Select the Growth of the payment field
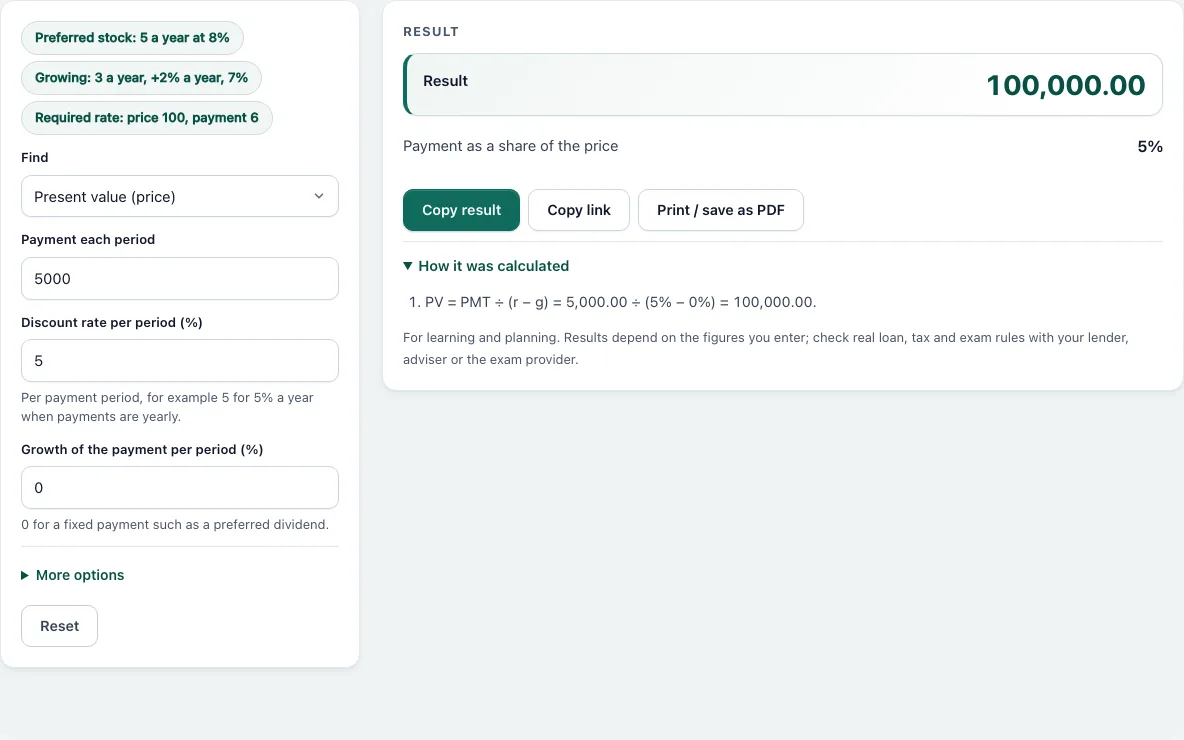The image size is (1184, 740). (180, 488)
